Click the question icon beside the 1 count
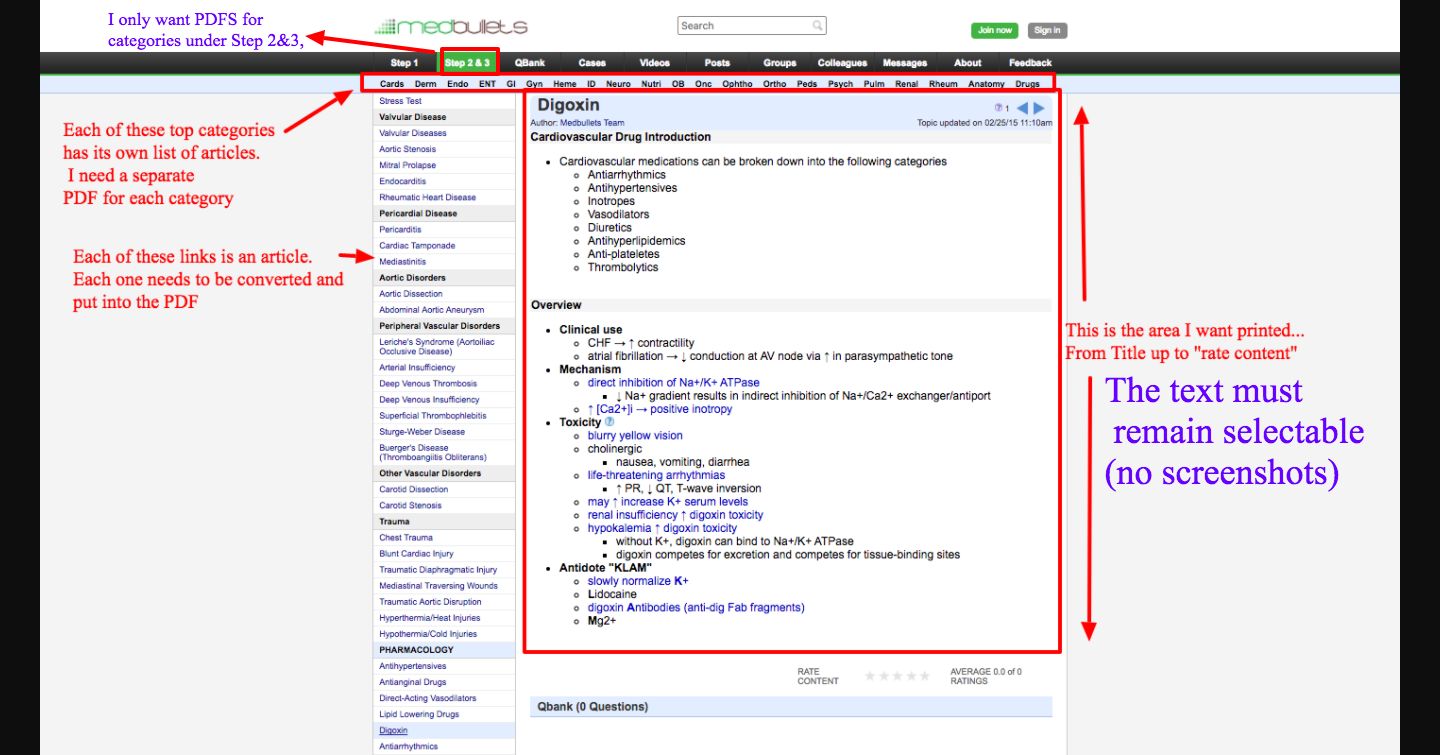 pyautogui.click(x=998, y=108)
